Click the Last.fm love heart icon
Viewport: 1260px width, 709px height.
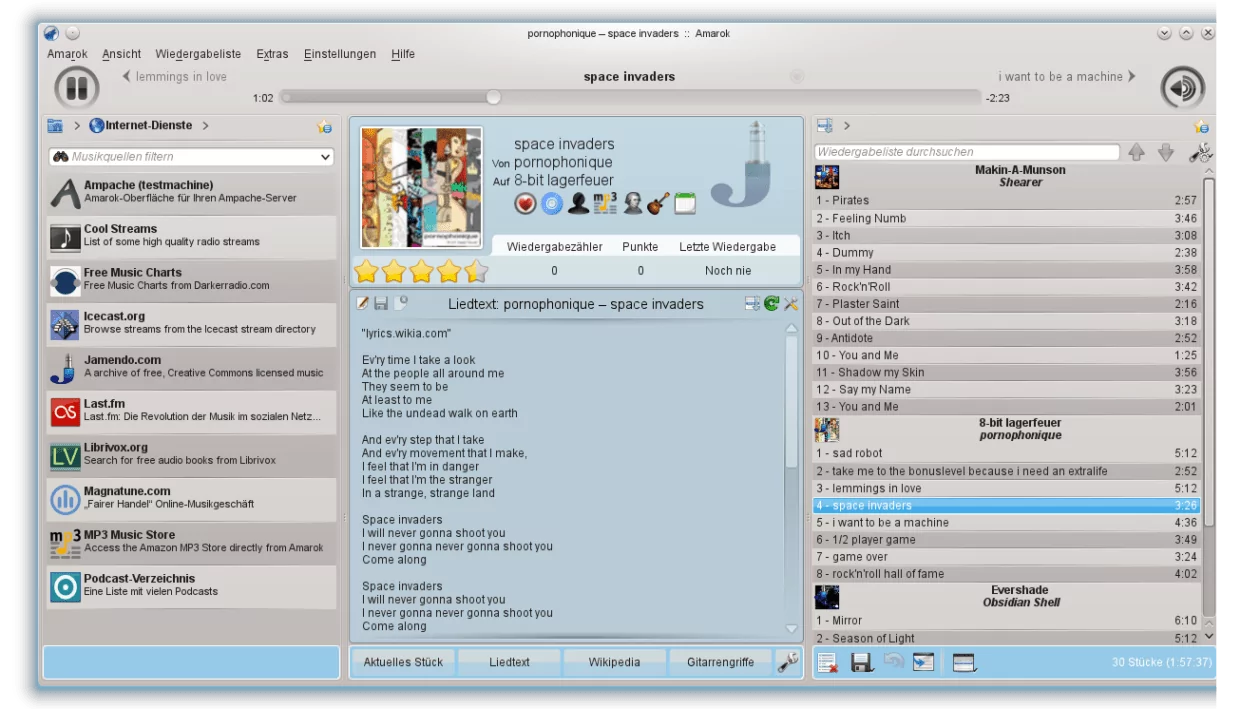[x=526, y=204]
